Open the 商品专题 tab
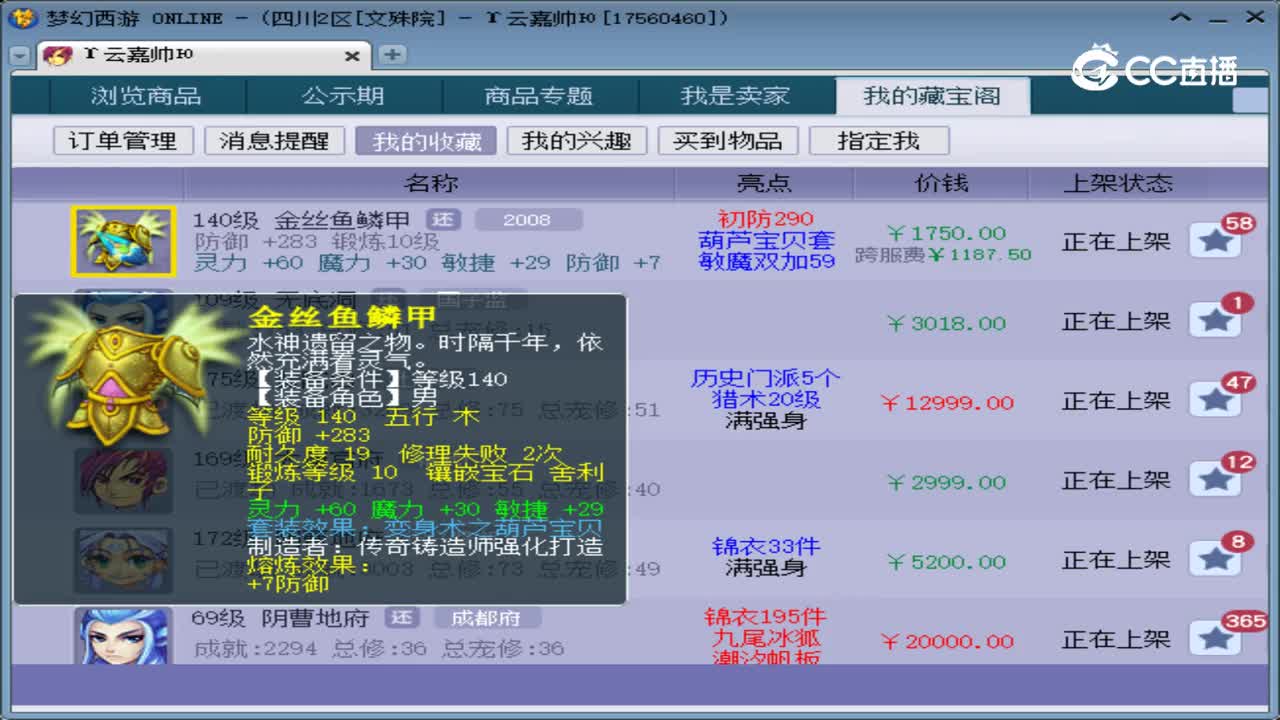The height and width of the screenshot is (720, 1280). point(539,96)
